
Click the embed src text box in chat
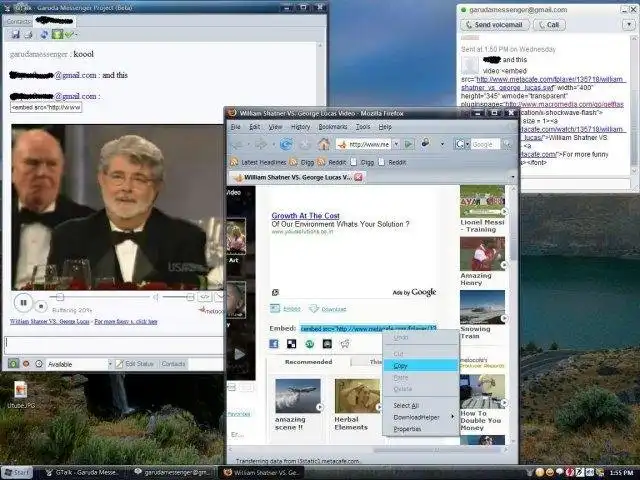(46, 107)
